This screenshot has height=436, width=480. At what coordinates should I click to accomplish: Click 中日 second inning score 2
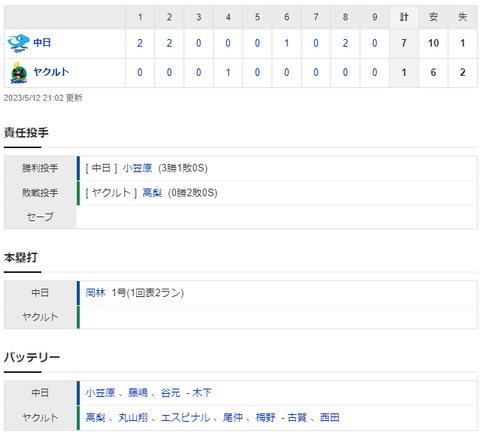click(x=169, y=43)
